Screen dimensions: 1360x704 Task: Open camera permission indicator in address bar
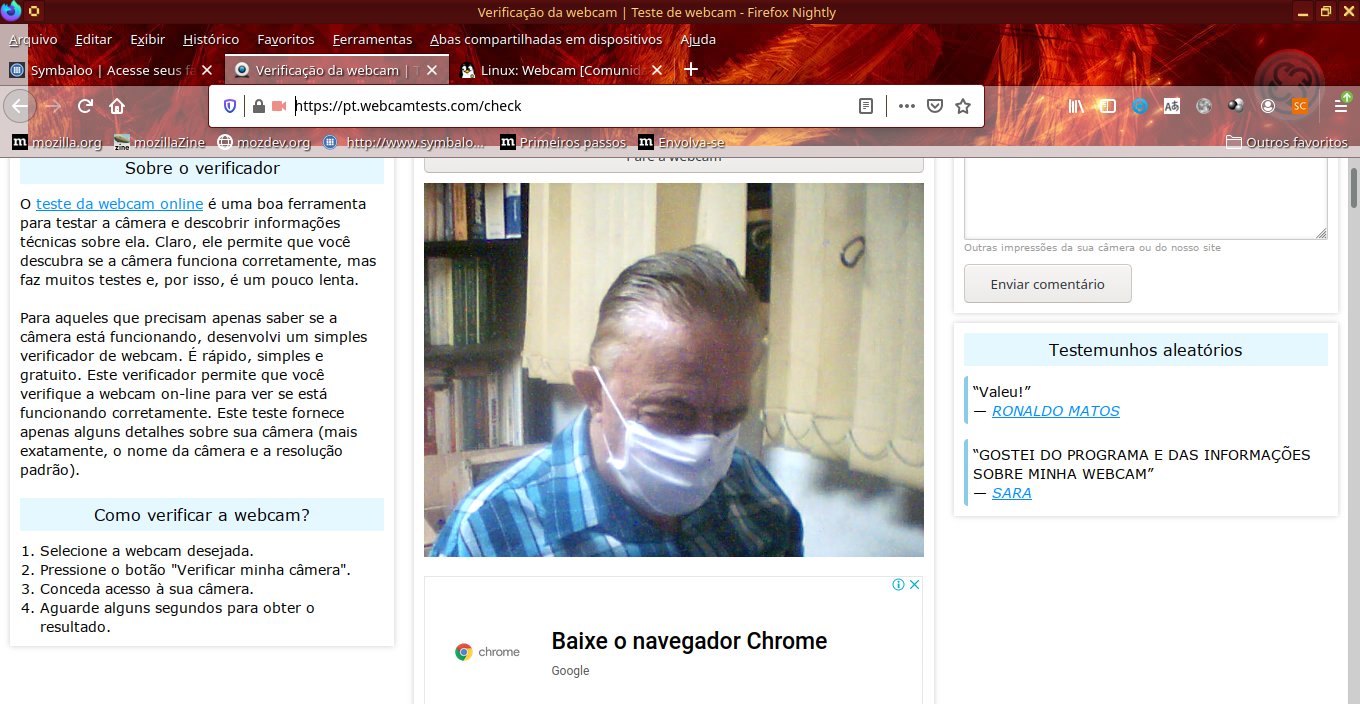click(279, 106)
